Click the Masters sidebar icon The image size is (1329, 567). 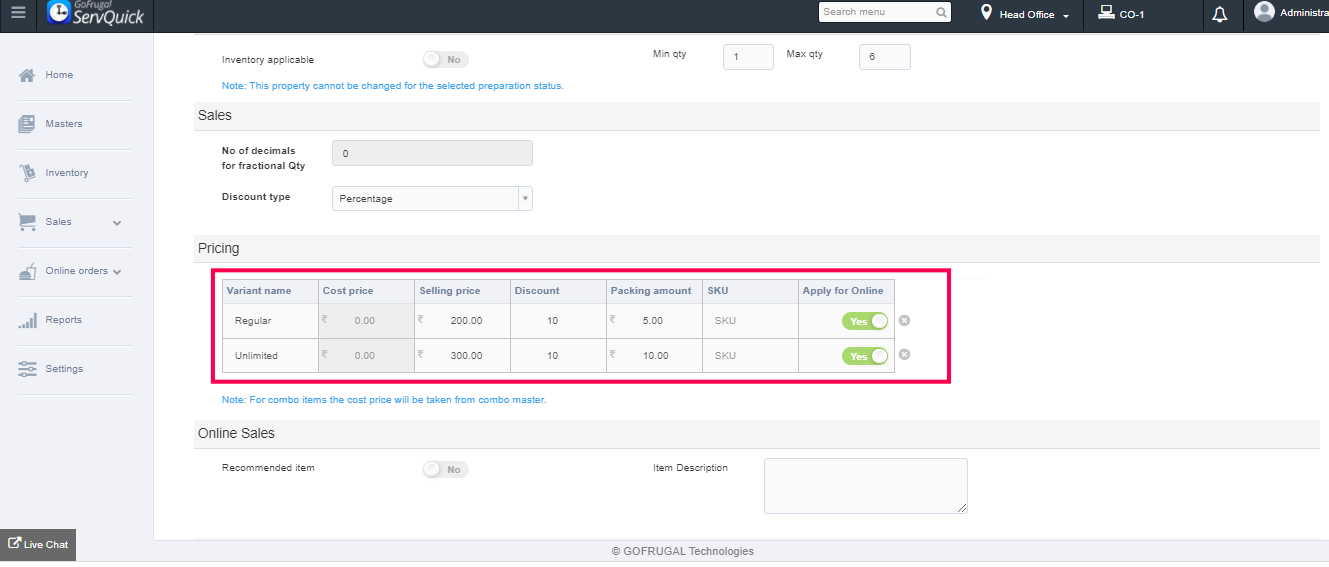[x=27, y=124]
